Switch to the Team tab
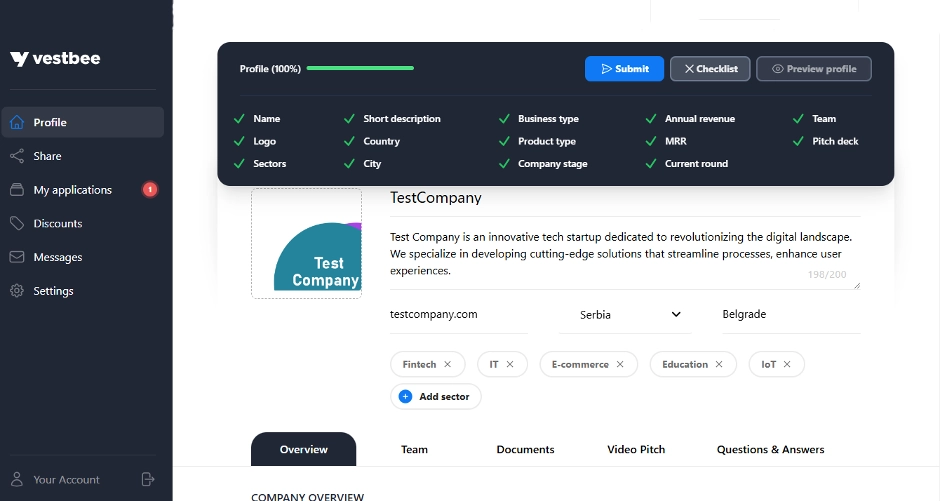 coord(415,449)
